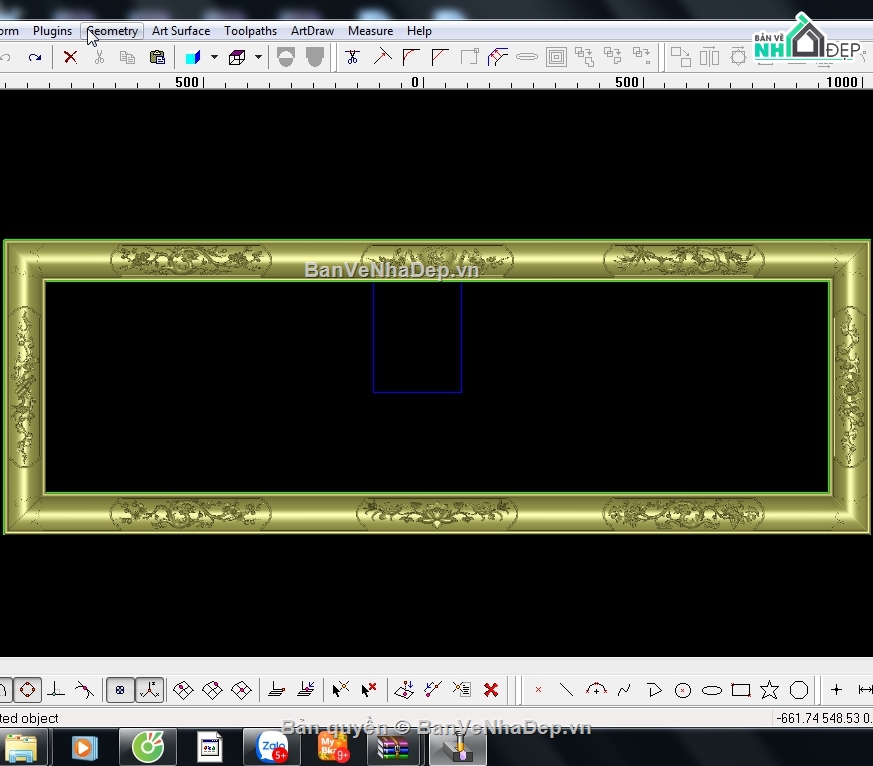
Task: Open Zalo from the taskbar
Action: click(272, 747)
